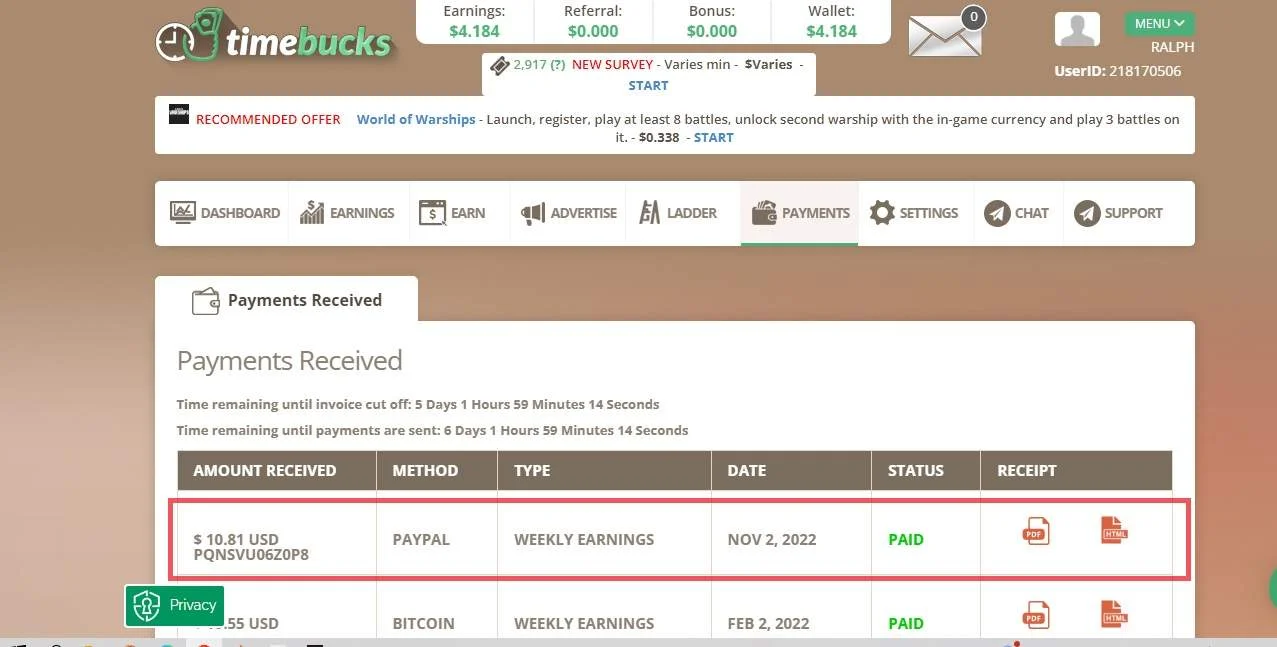Click the invoice cut off time remaining line
Viewport: 1277px width, 647px height.
[418, 404]
